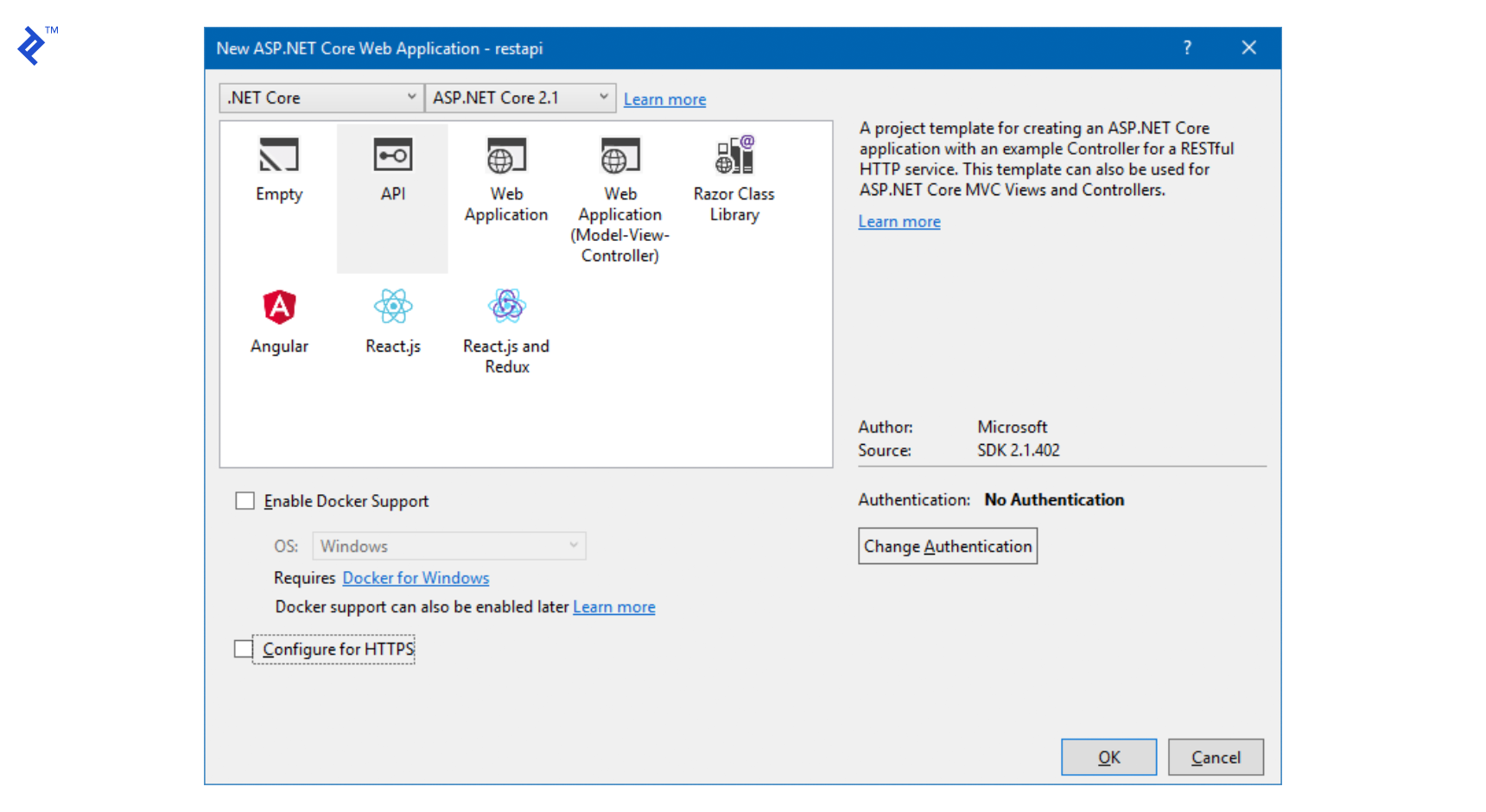The height and width of the screenshot is (812, 1486).
Task: Follow the Docker for Windows link
Action: [x=416, y=578]
